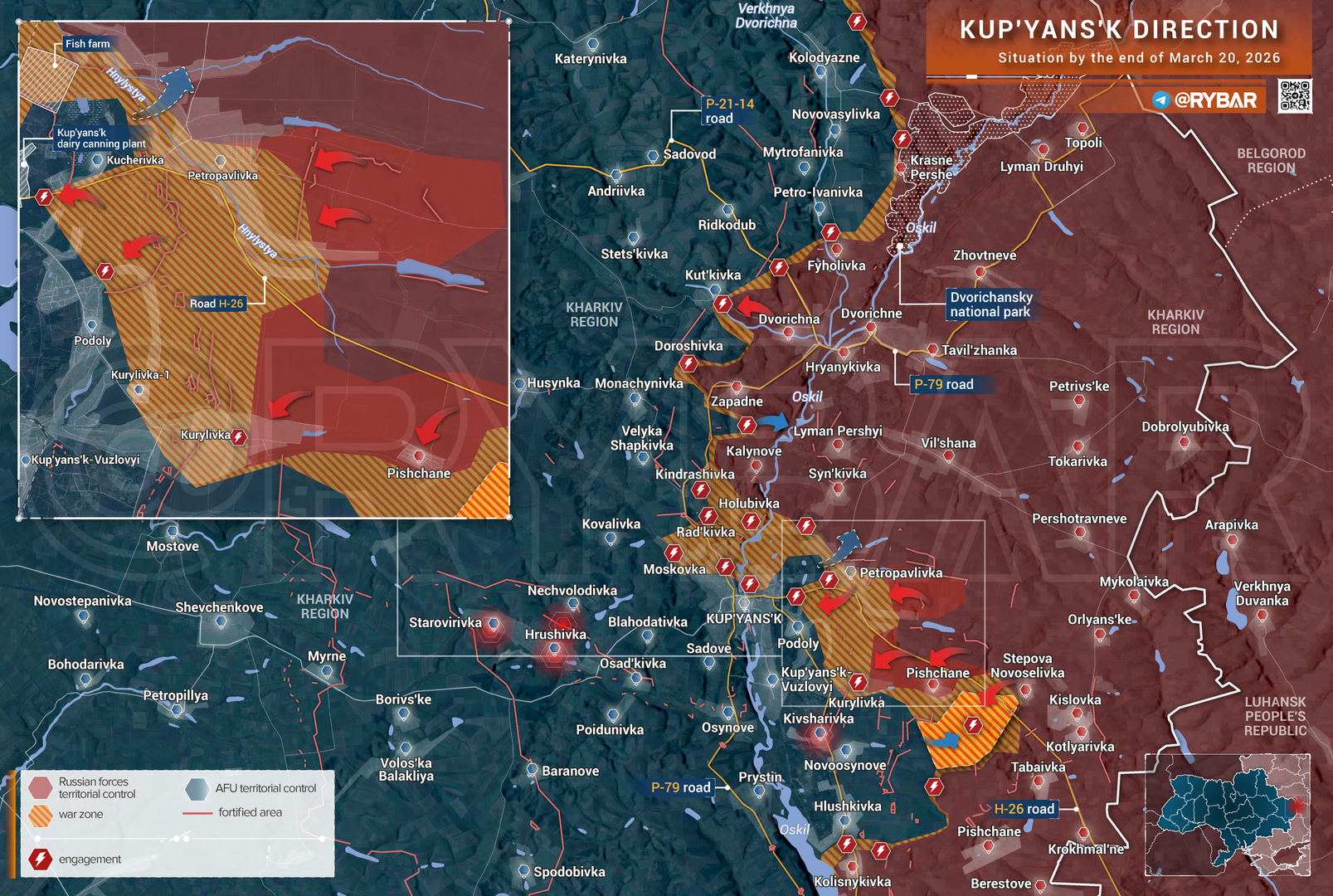1333x896 pixels.
Task: Click the blue arrow left of Lyman Pershyi
Action: [773, 423]
